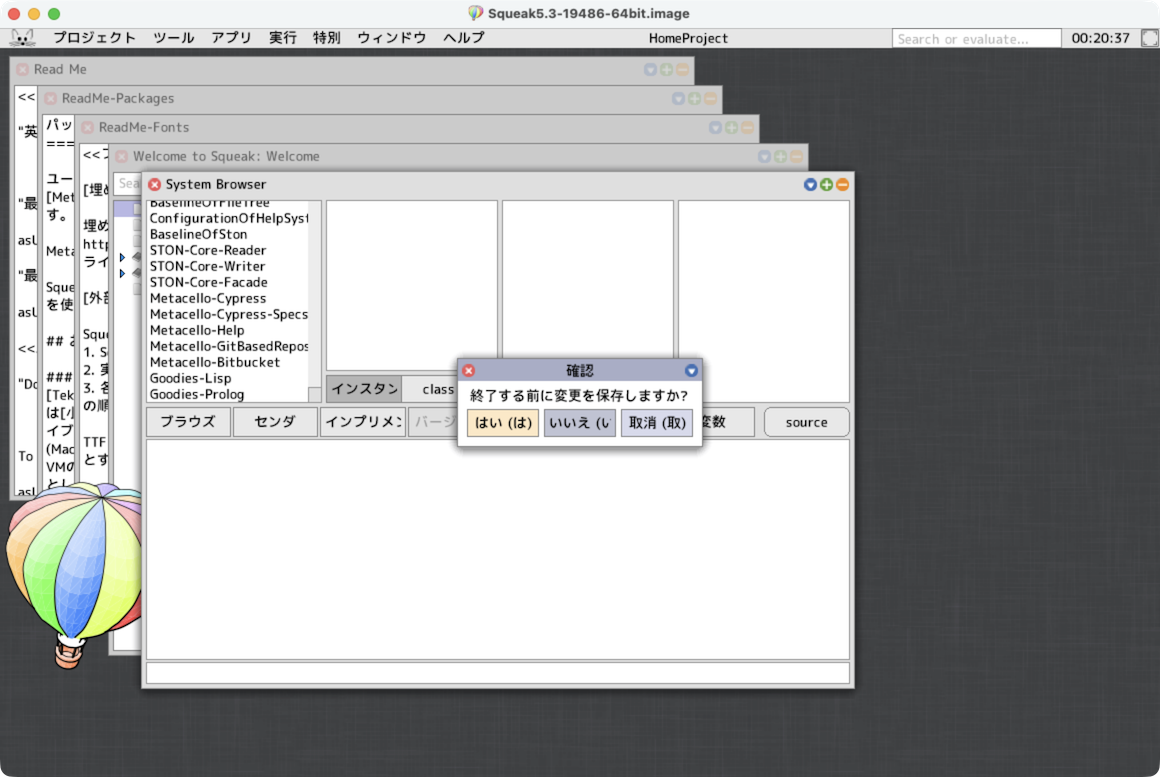Open the source view dropdown button
Viewport: 1160px width, 777px height.
[x=806, y=422]
